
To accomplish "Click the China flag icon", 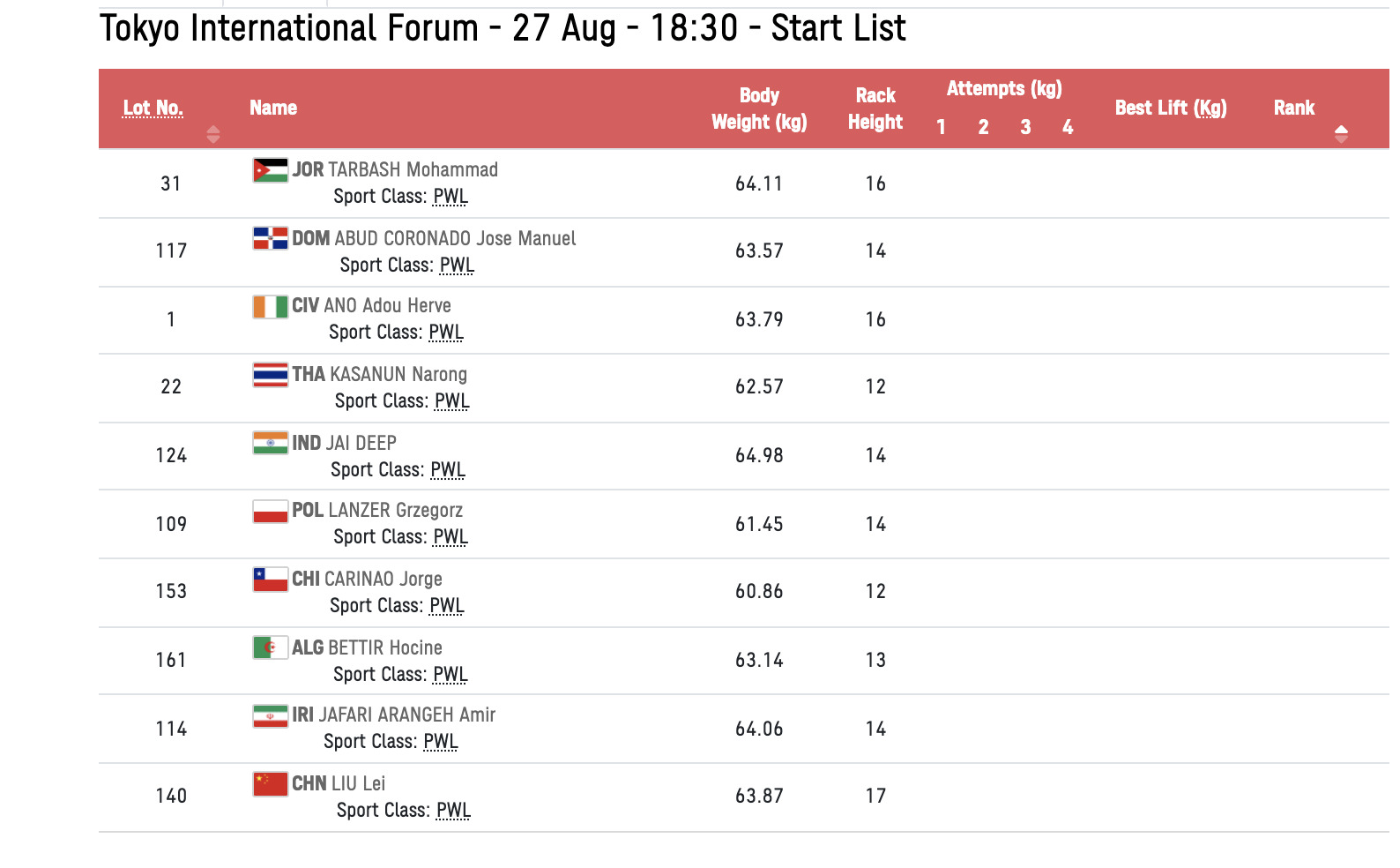I will click(270, 784).
